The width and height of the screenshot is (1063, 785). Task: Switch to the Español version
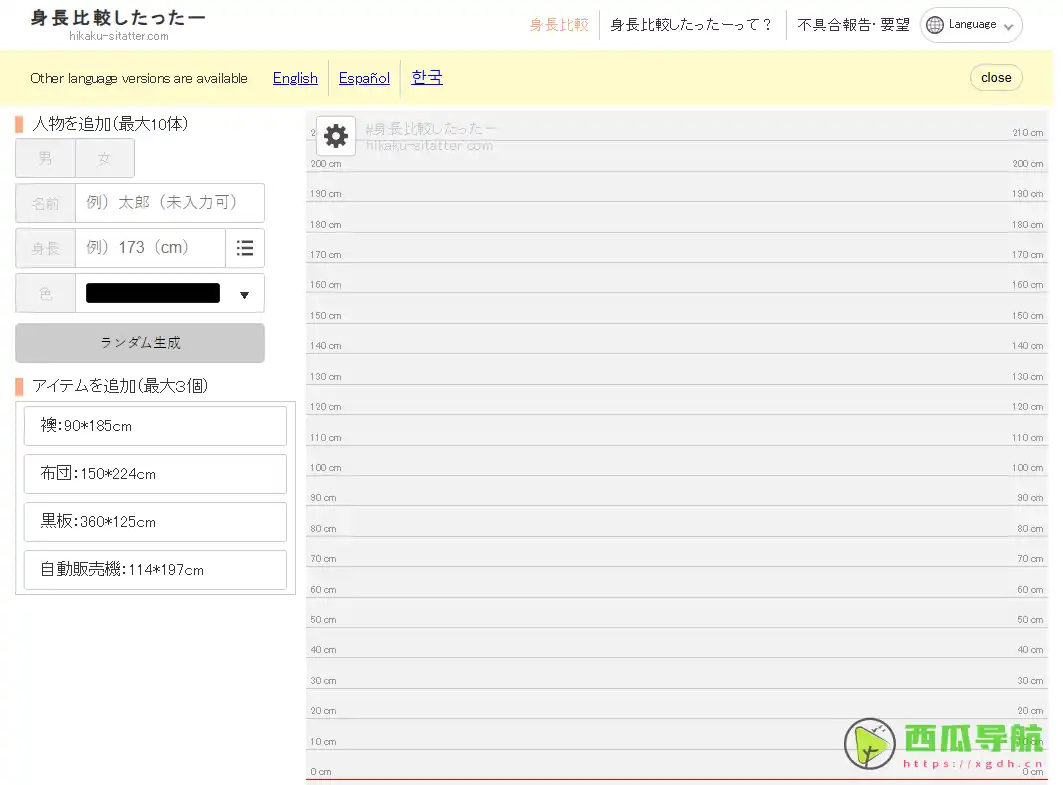(x=363, y=77)
